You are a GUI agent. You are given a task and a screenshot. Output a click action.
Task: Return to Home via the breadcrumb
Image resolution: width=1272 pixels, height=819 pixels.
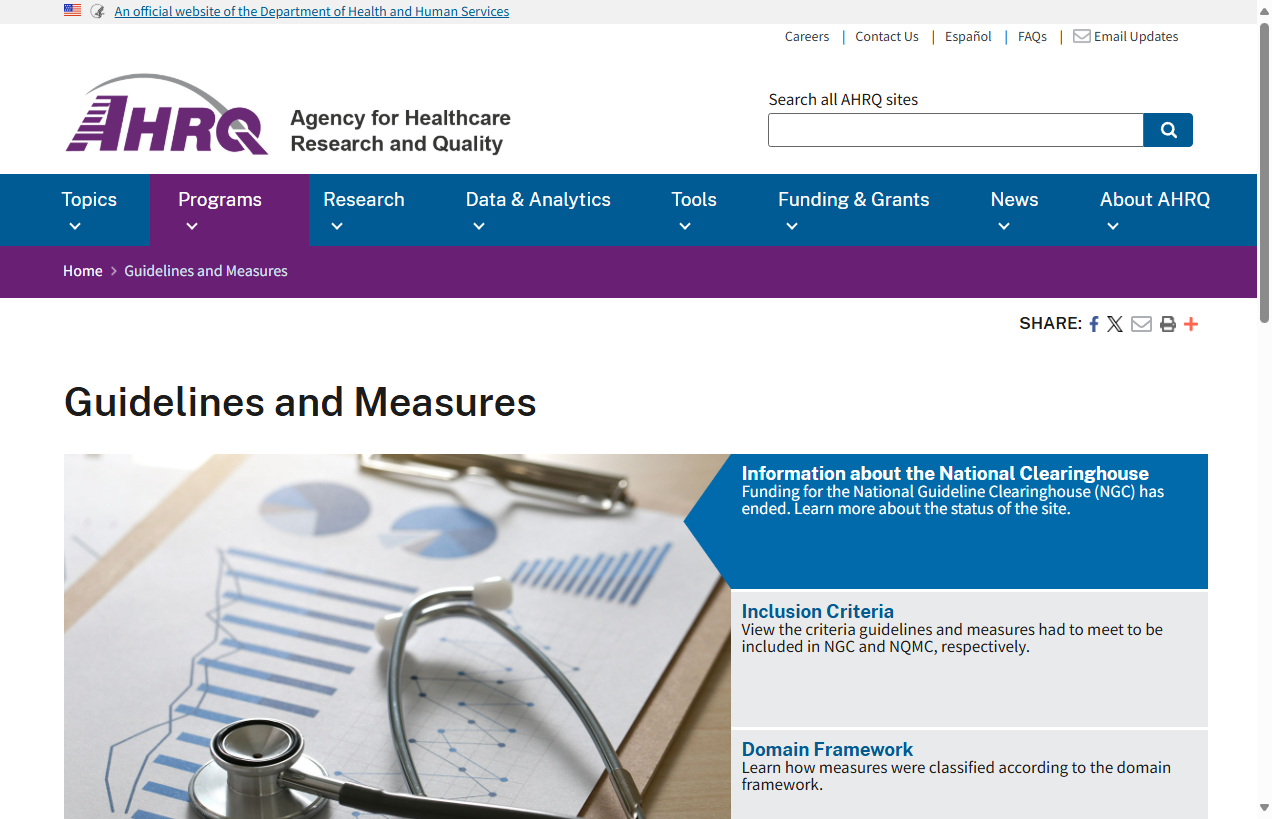click(x=83, y=270)
